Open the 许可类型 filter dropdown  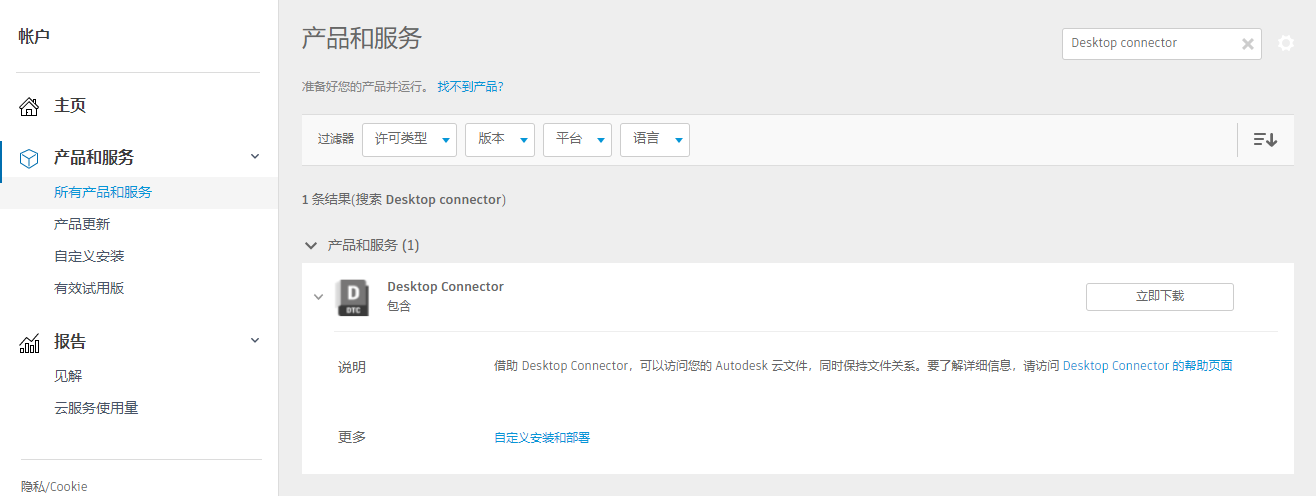pos(410,139)
